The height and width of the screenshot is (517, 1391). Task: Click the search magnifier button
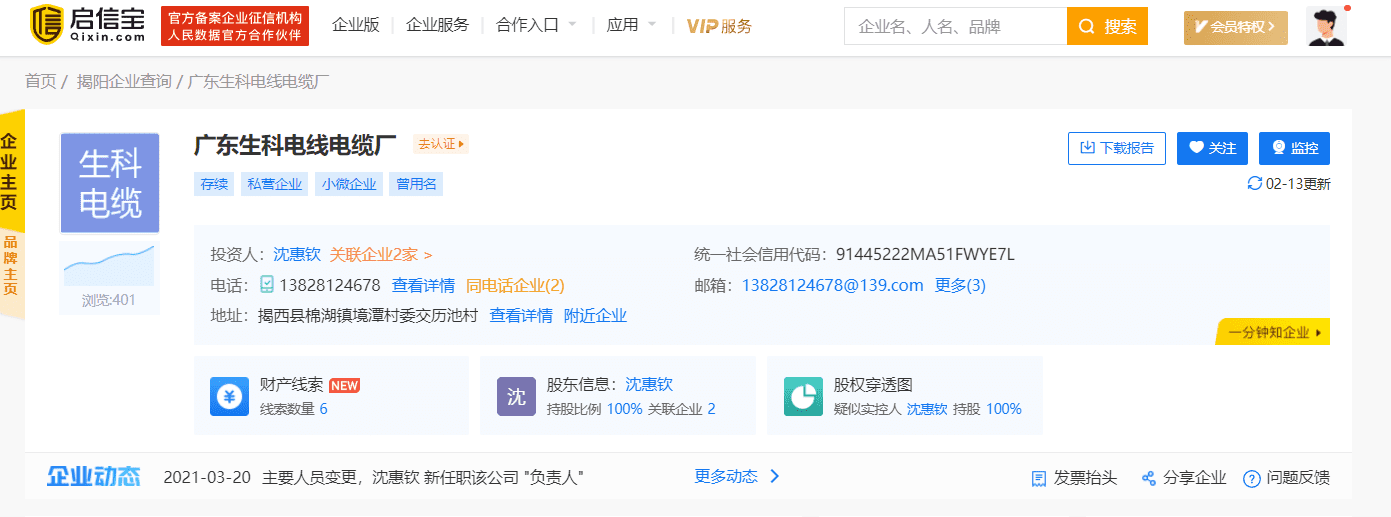[1107, 26]
